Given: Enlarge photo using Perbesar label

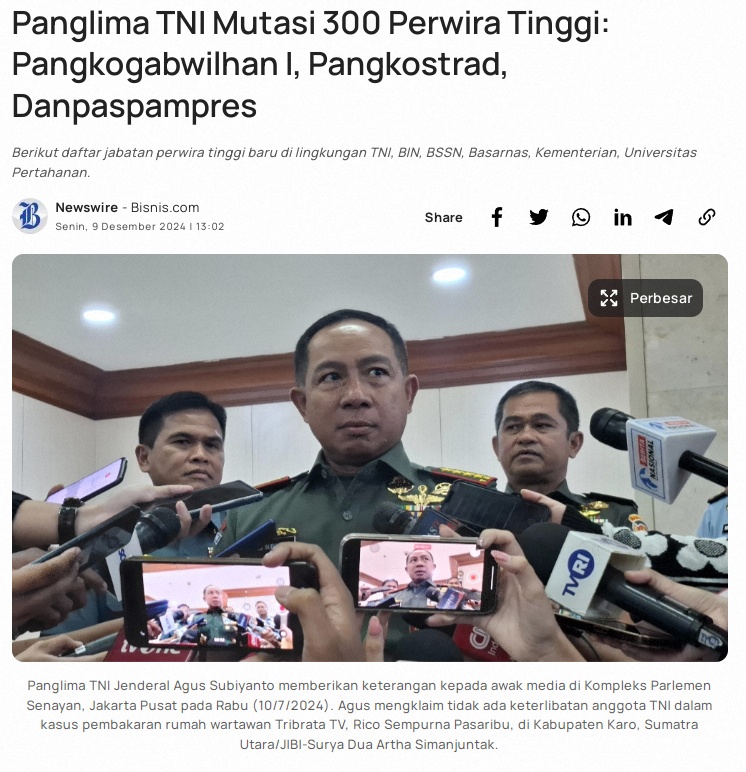Looking at the screenshot, I should click(x=661, y=298).
